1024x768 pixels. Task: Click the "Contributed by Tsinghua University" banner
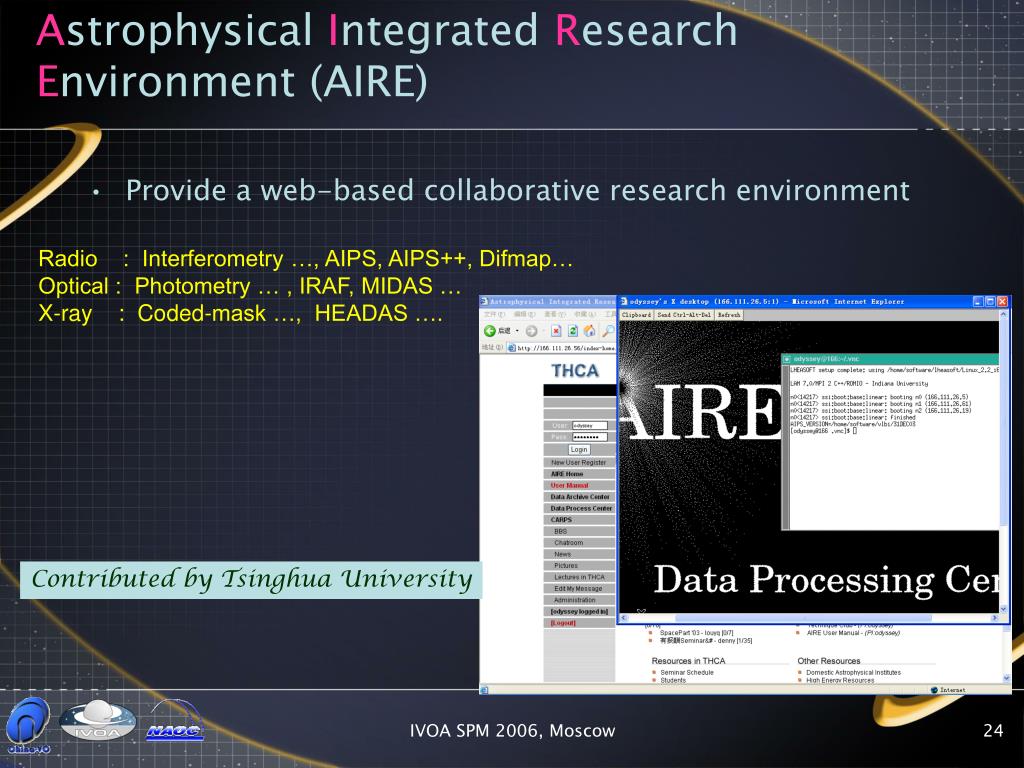[251, 580]
